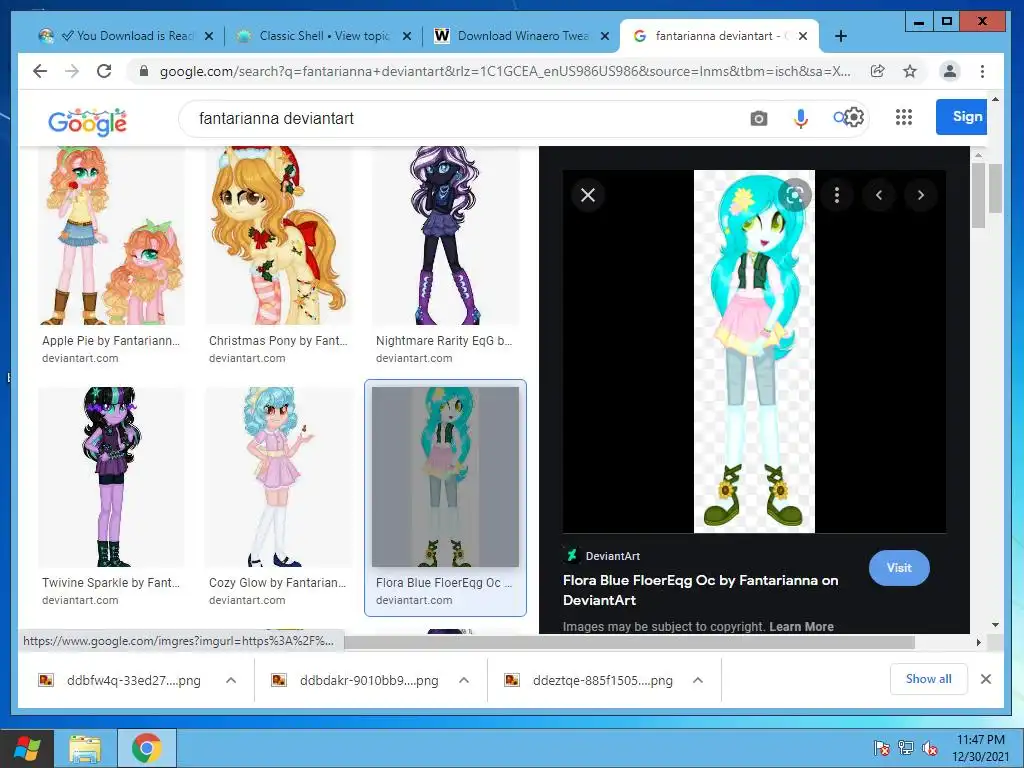Open the Chrome three-dot menu
This screenshot has height=768, width=1024.
tap(982, 71)
